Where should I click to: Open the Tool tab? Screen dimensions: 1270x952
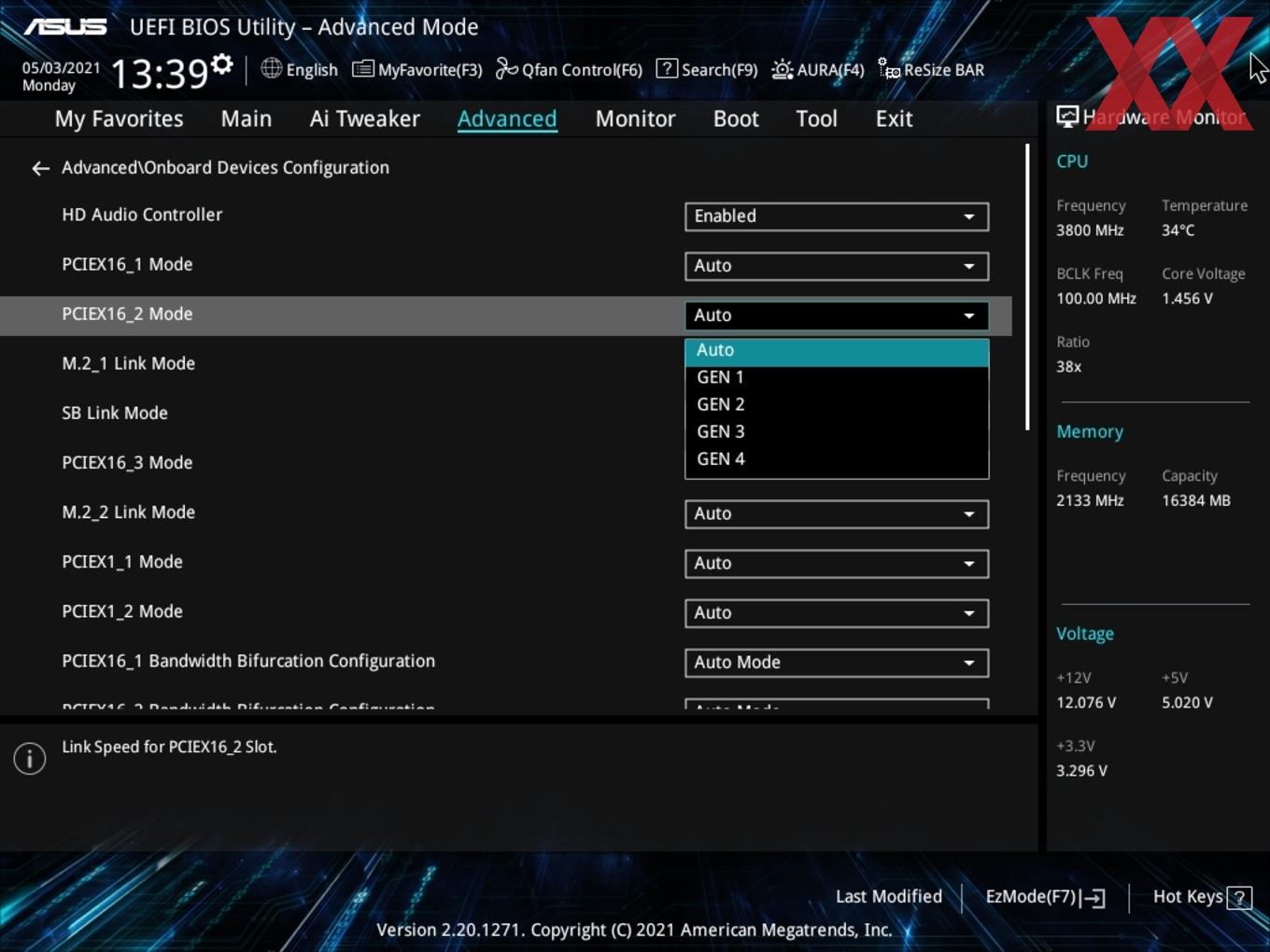(816, 119)
